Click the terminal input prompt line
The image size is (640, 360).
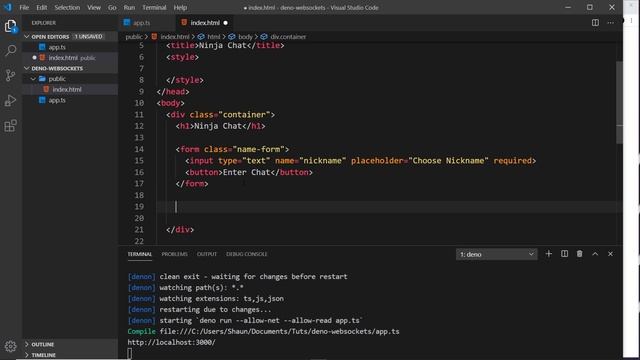[130, 353]
